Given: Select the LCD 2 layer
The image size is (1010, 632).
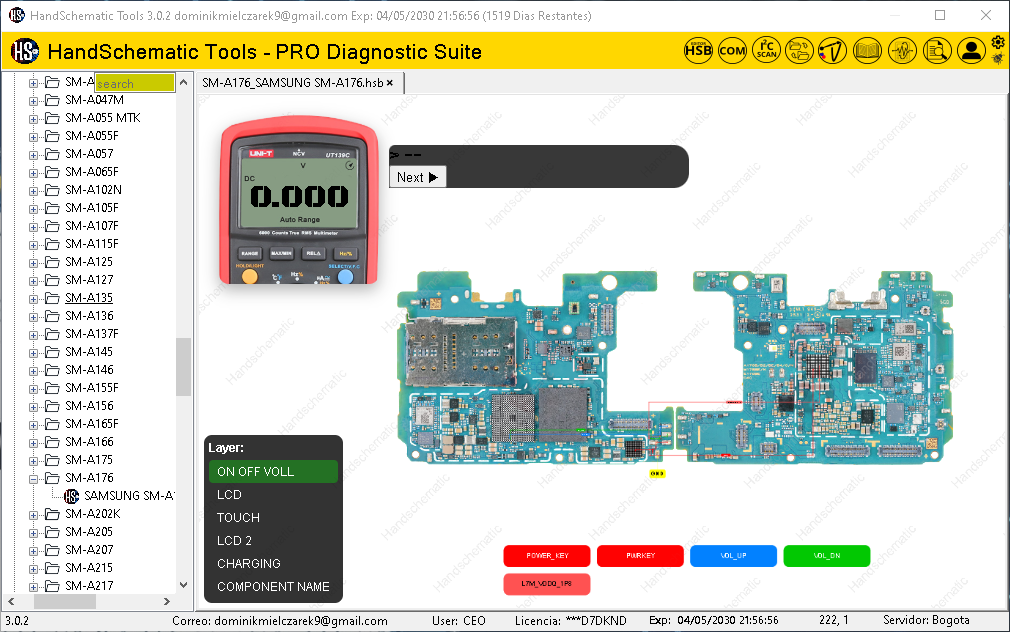Looking at the screenshot, I should (x=273, y=541).
